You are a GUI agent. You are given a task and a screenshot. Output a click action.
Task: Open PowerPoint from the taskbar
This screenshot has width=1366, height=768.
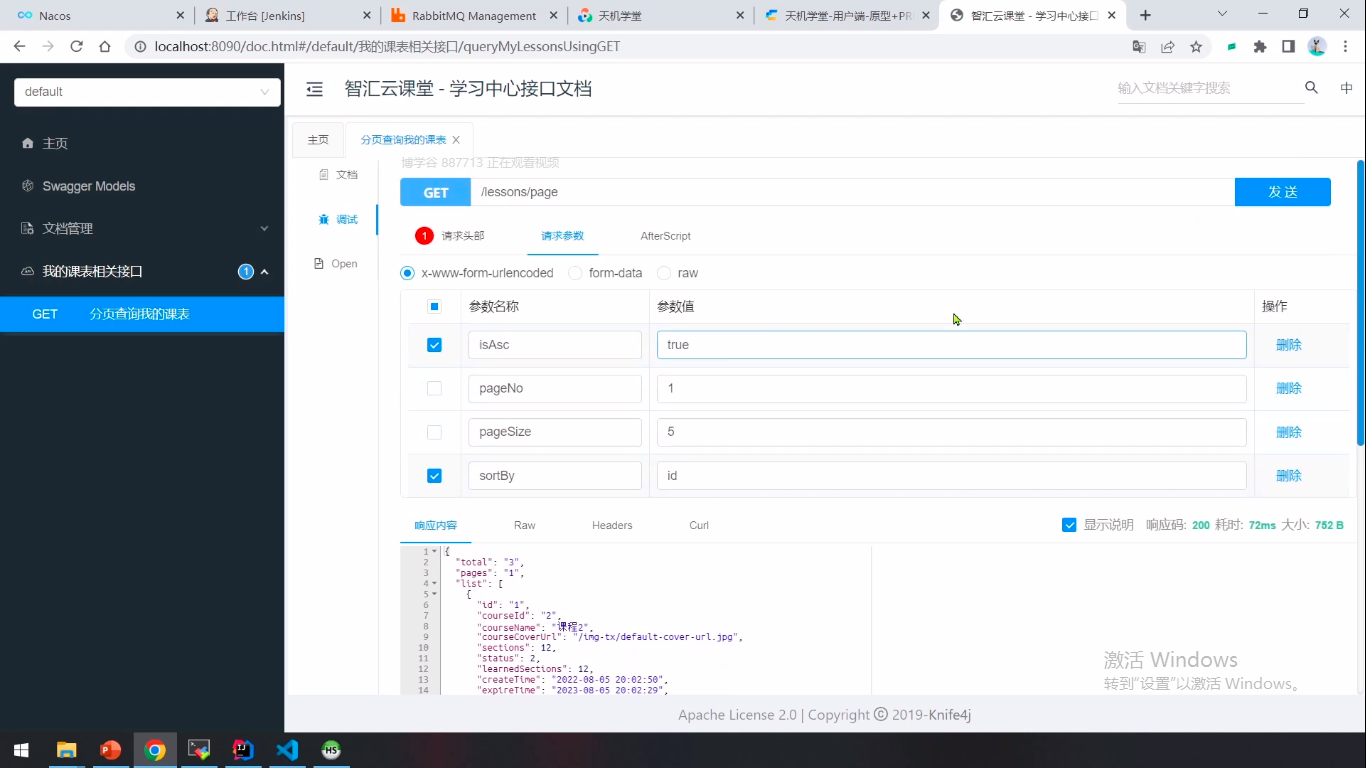coord(110,750)
